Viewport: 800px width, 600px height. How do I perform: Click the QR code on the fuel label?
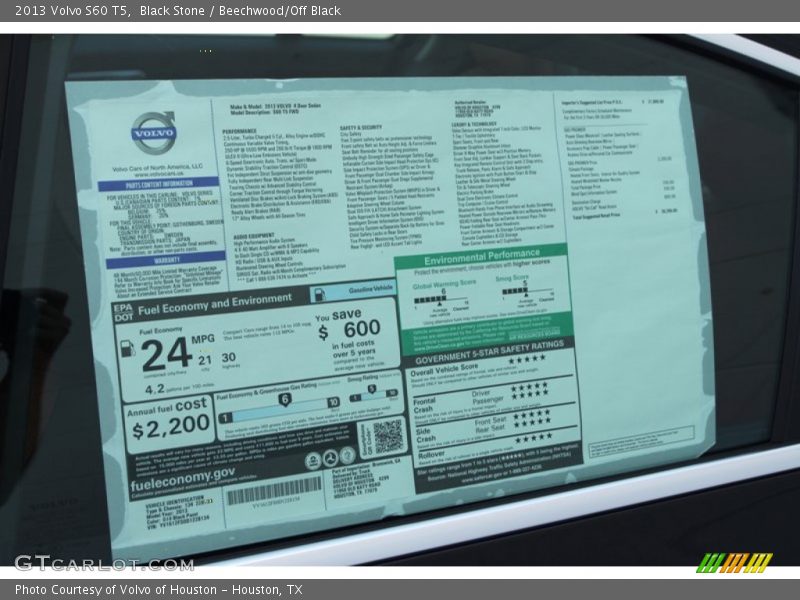[388, 437]
